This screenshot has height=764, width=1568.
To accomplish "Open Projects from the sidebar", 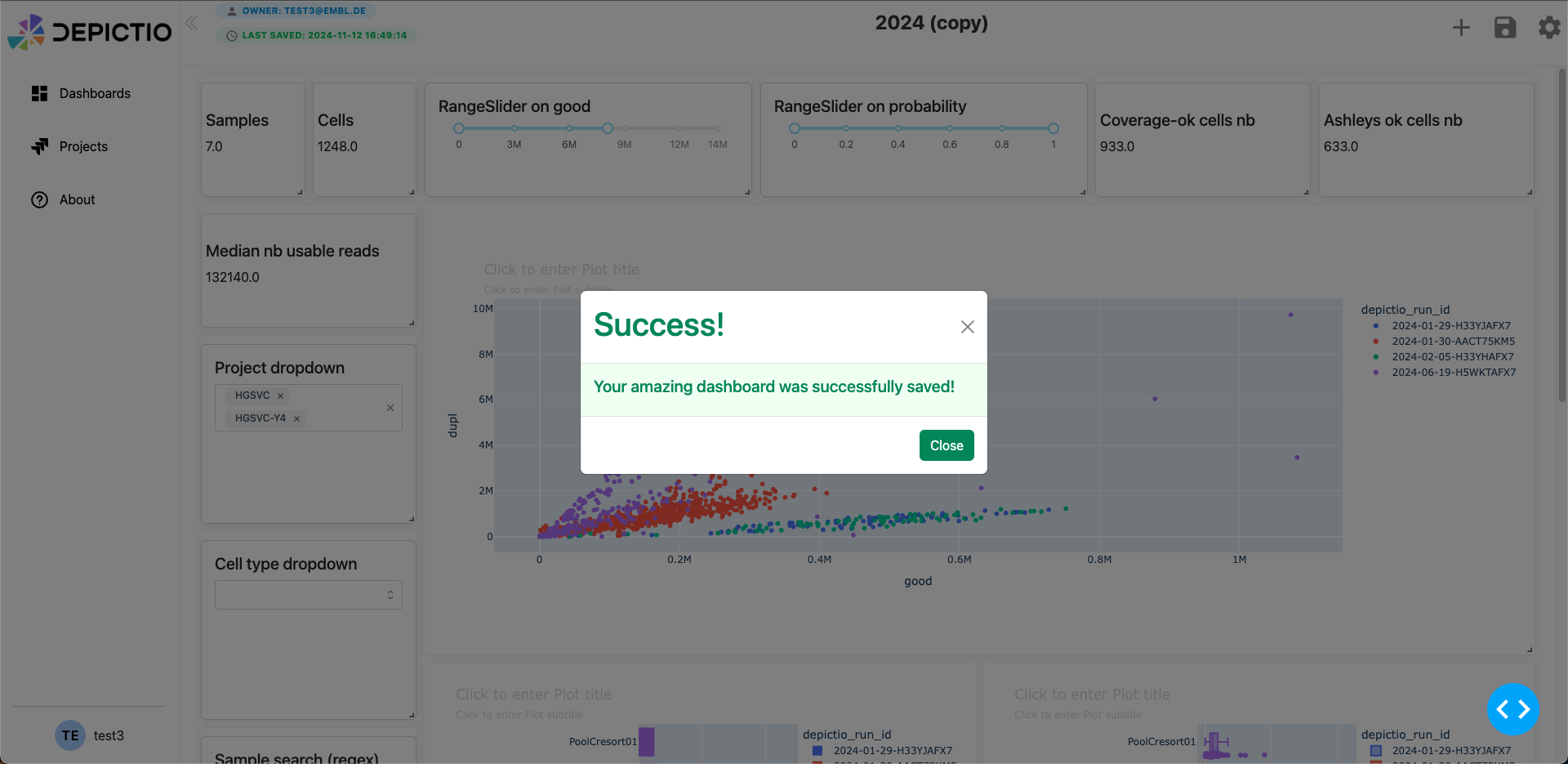I will tap(83, 146).
